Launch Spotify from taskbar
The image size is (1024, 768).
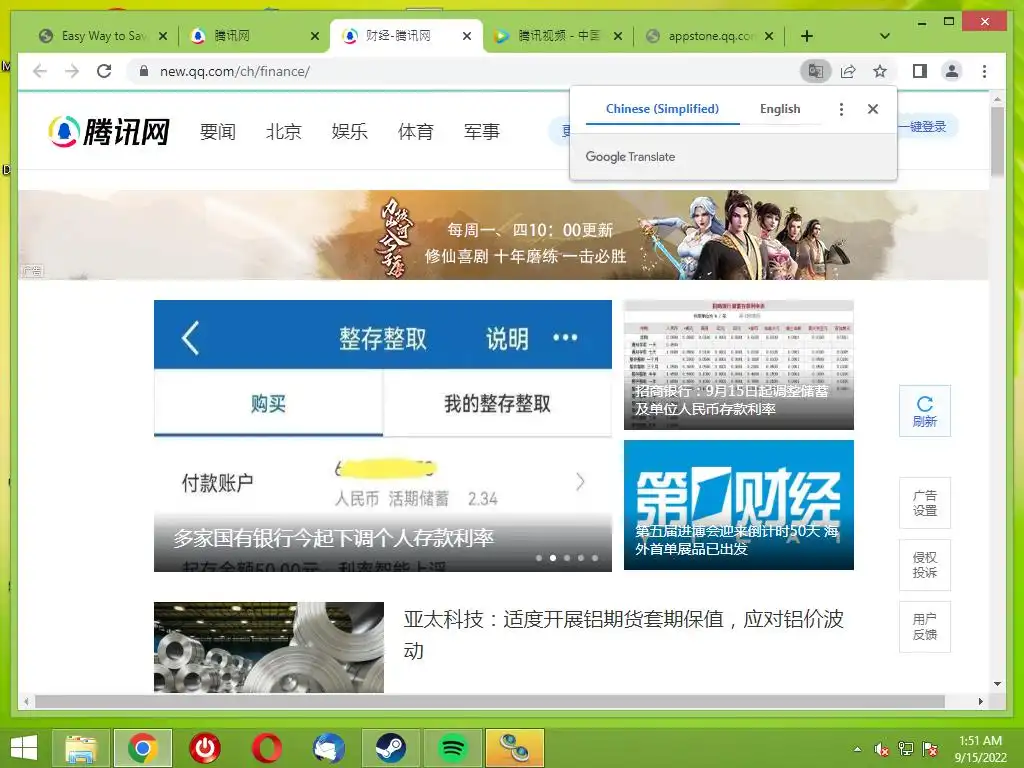click(453, 748)
